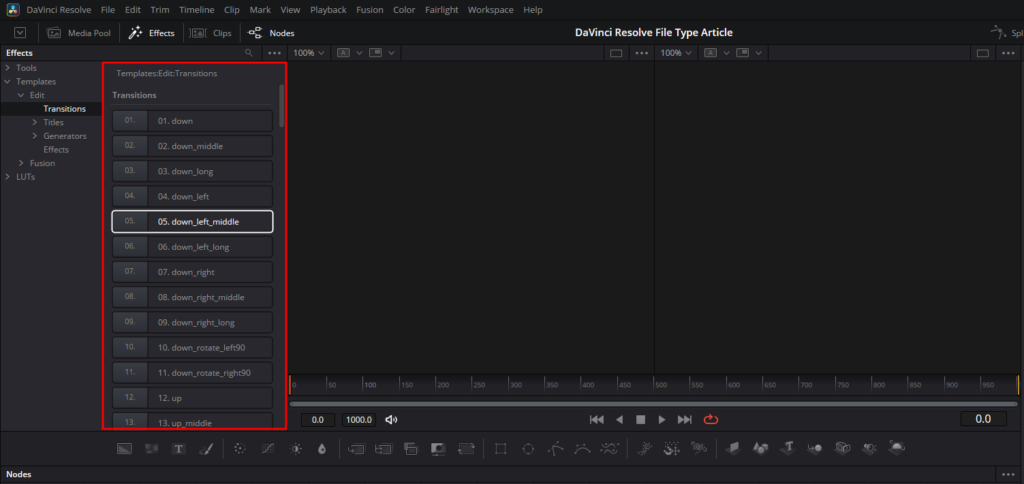Open the right viewer 100% zoom dropdown
This screenshot has width=1024, height=484.
[x=676, y=53]
